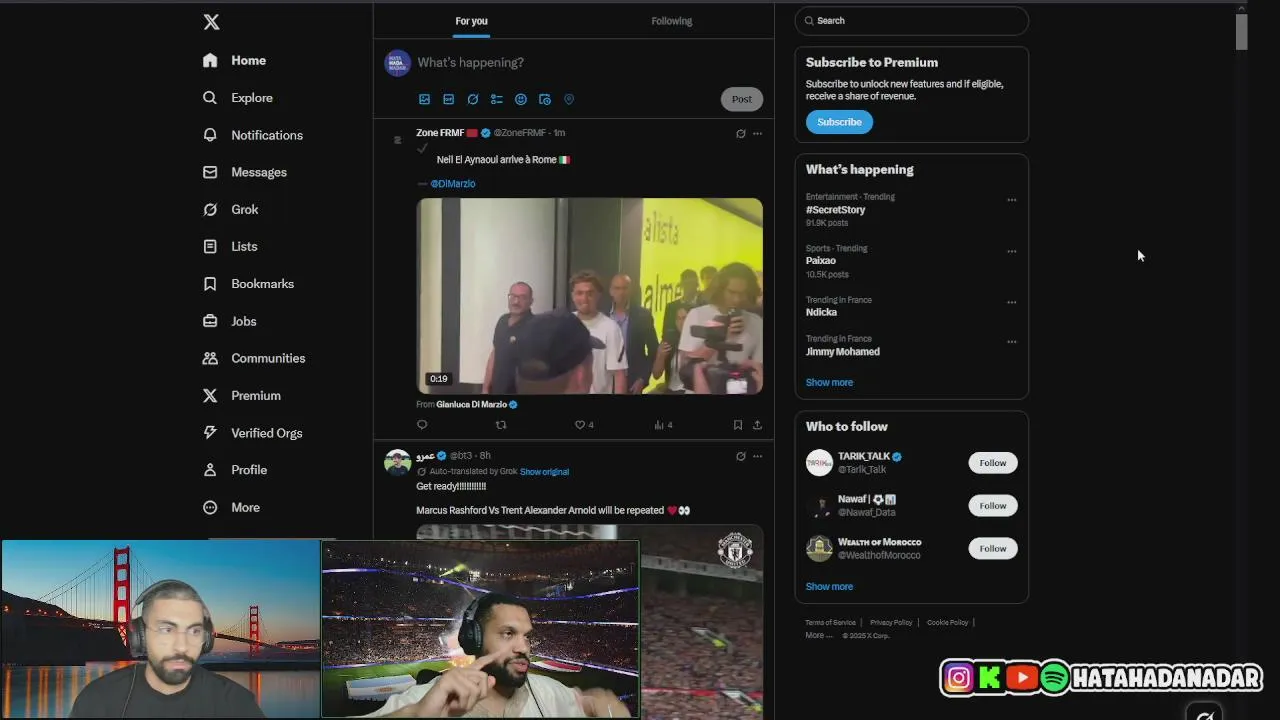This screenshot has height=720, width=1280.
Task: Open the Paixao trend
Action: pyautogui.click(x=821, y=261)
